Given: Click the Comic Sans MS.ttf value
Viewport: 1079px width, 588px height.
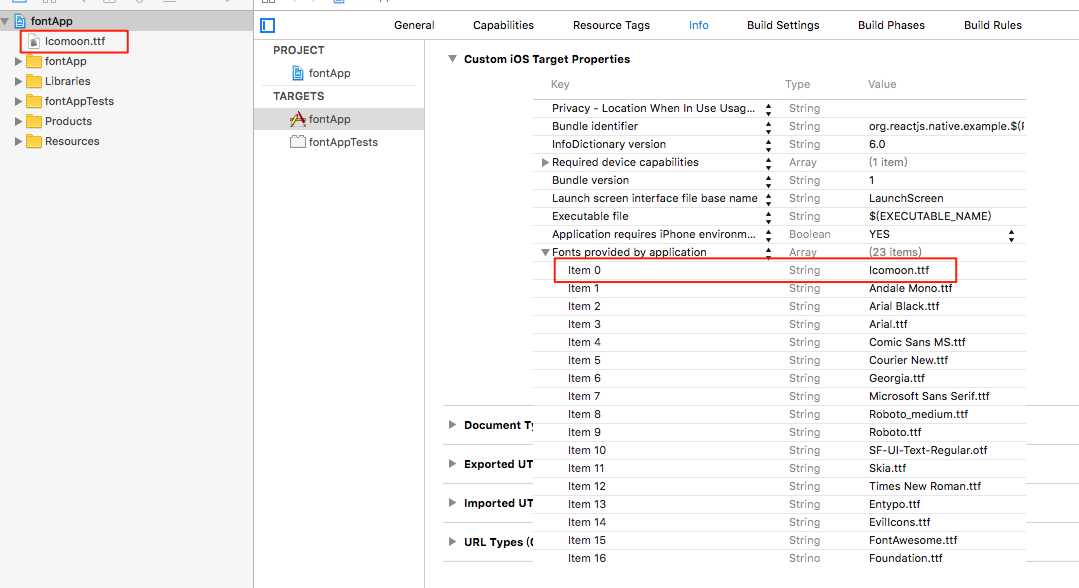Looking at the screenshot, I should 917,342.
